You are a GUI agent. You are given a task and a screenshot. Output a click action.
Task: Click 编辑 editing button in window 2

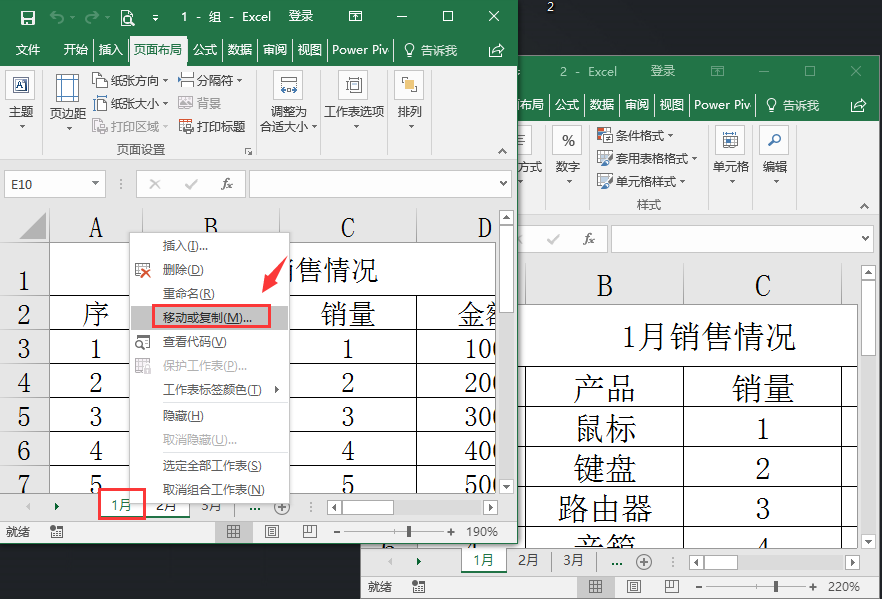(x=775, y=156)
